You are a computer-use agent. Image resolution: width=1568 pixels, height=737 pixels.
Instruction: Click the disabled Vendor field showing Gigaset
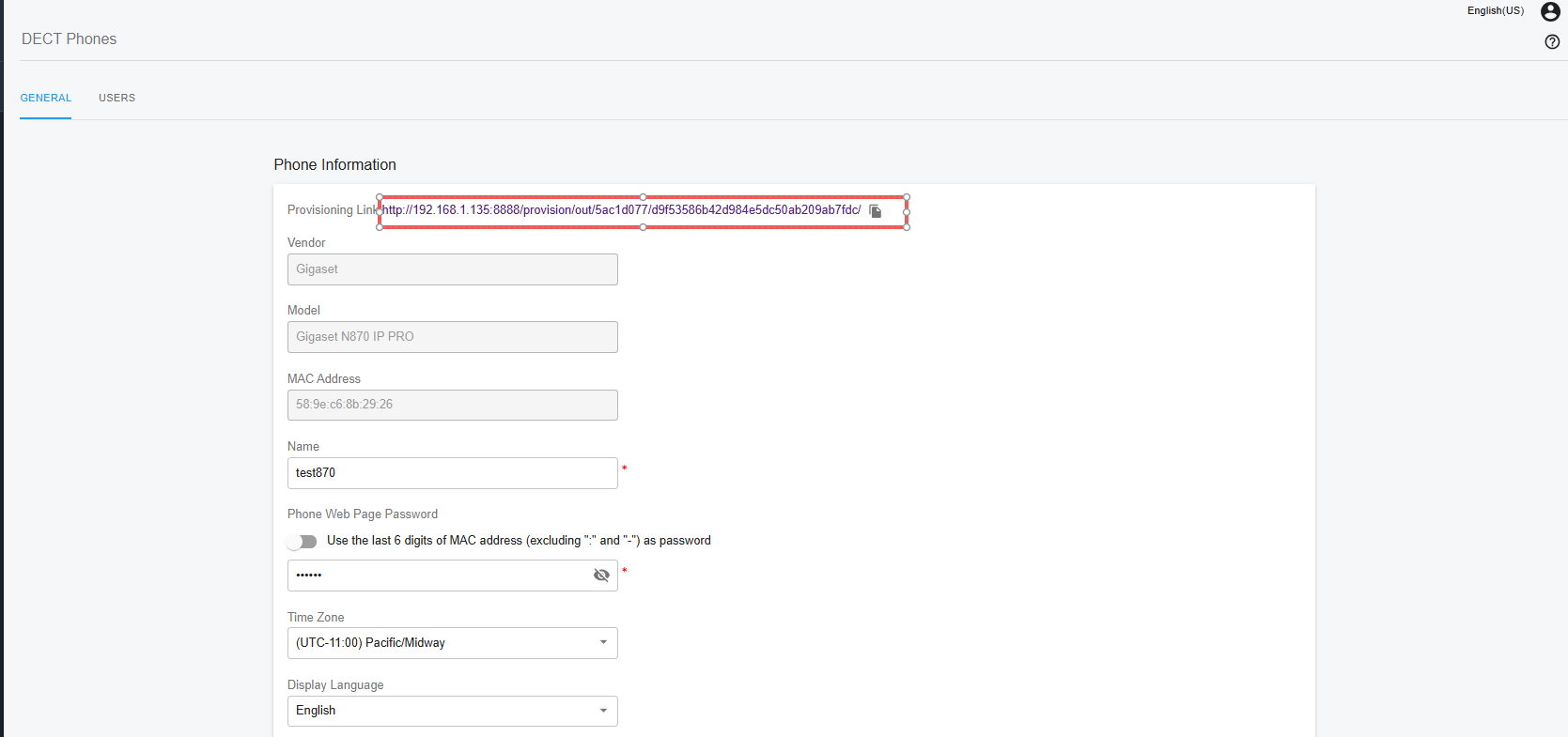click(x=452, y=269)
